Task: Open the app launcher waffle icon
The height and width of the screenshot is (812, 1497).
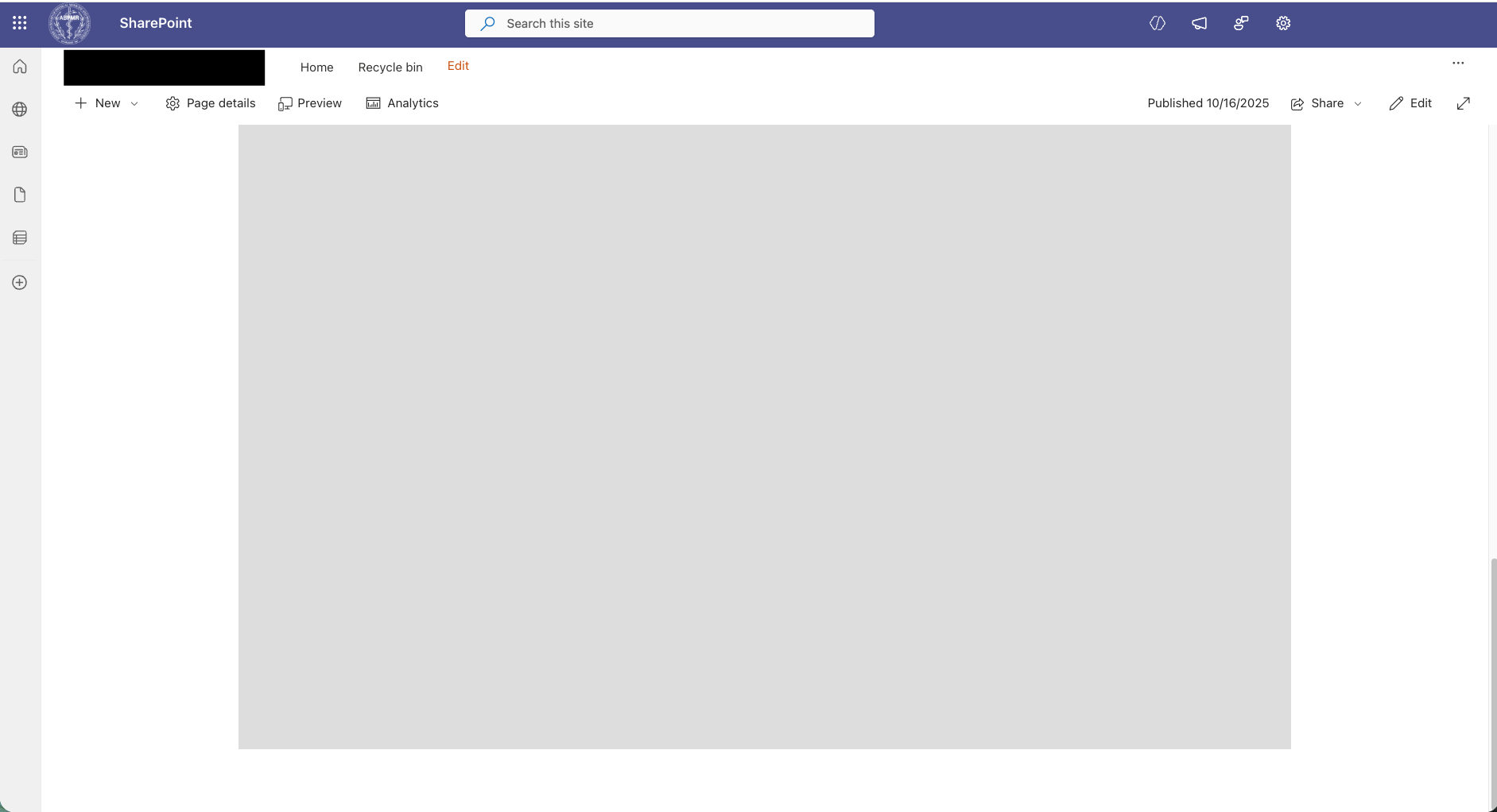Action: click(20, 23)
